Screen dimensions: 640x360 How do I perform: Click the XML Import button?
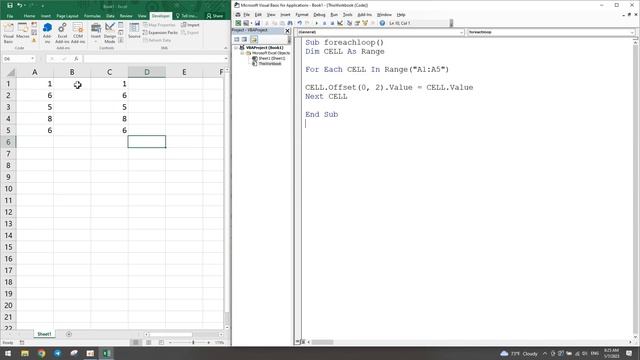[191, 25]
